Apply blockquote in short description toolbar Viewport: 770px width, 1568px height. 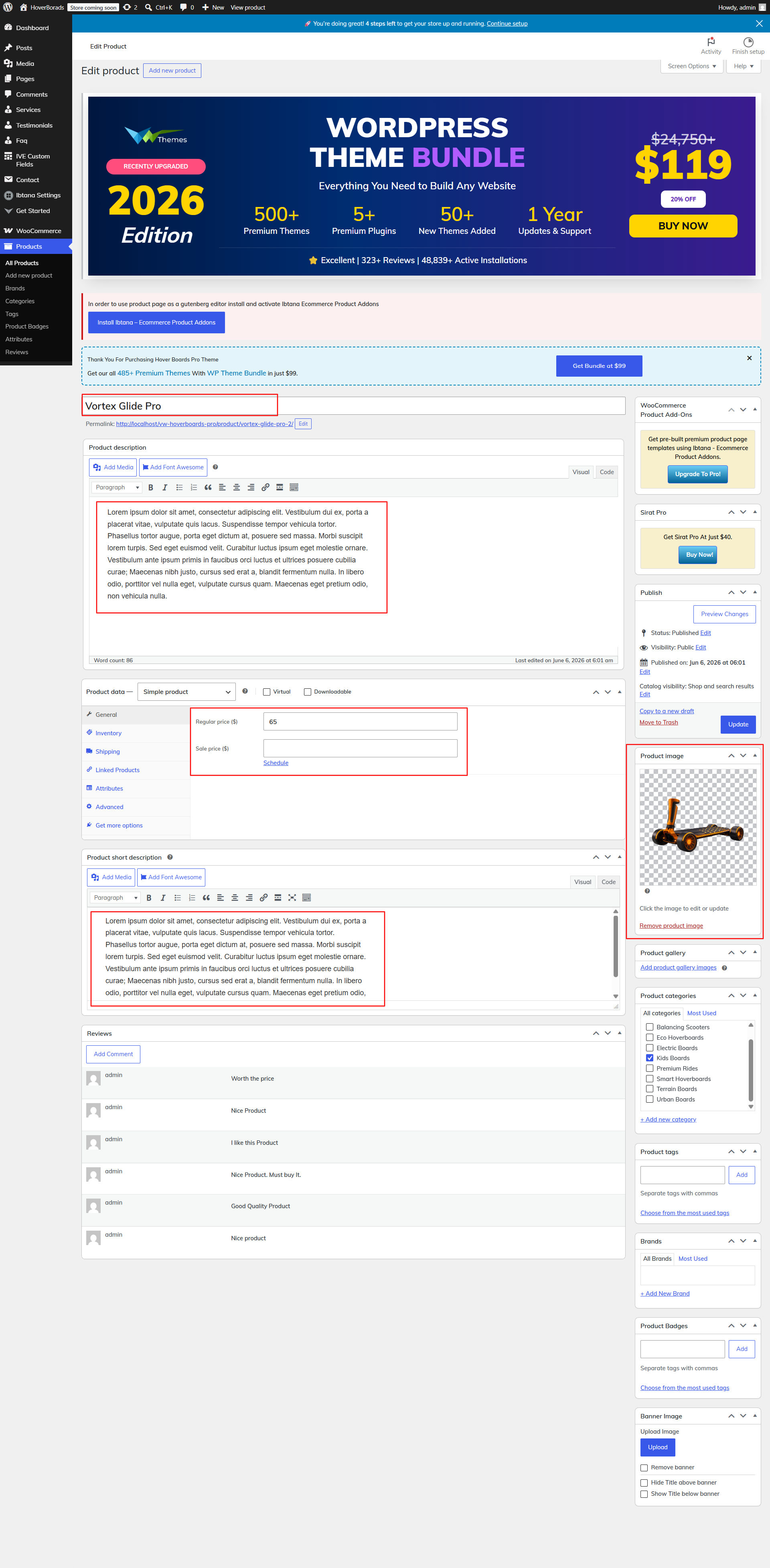click(206, 898)
